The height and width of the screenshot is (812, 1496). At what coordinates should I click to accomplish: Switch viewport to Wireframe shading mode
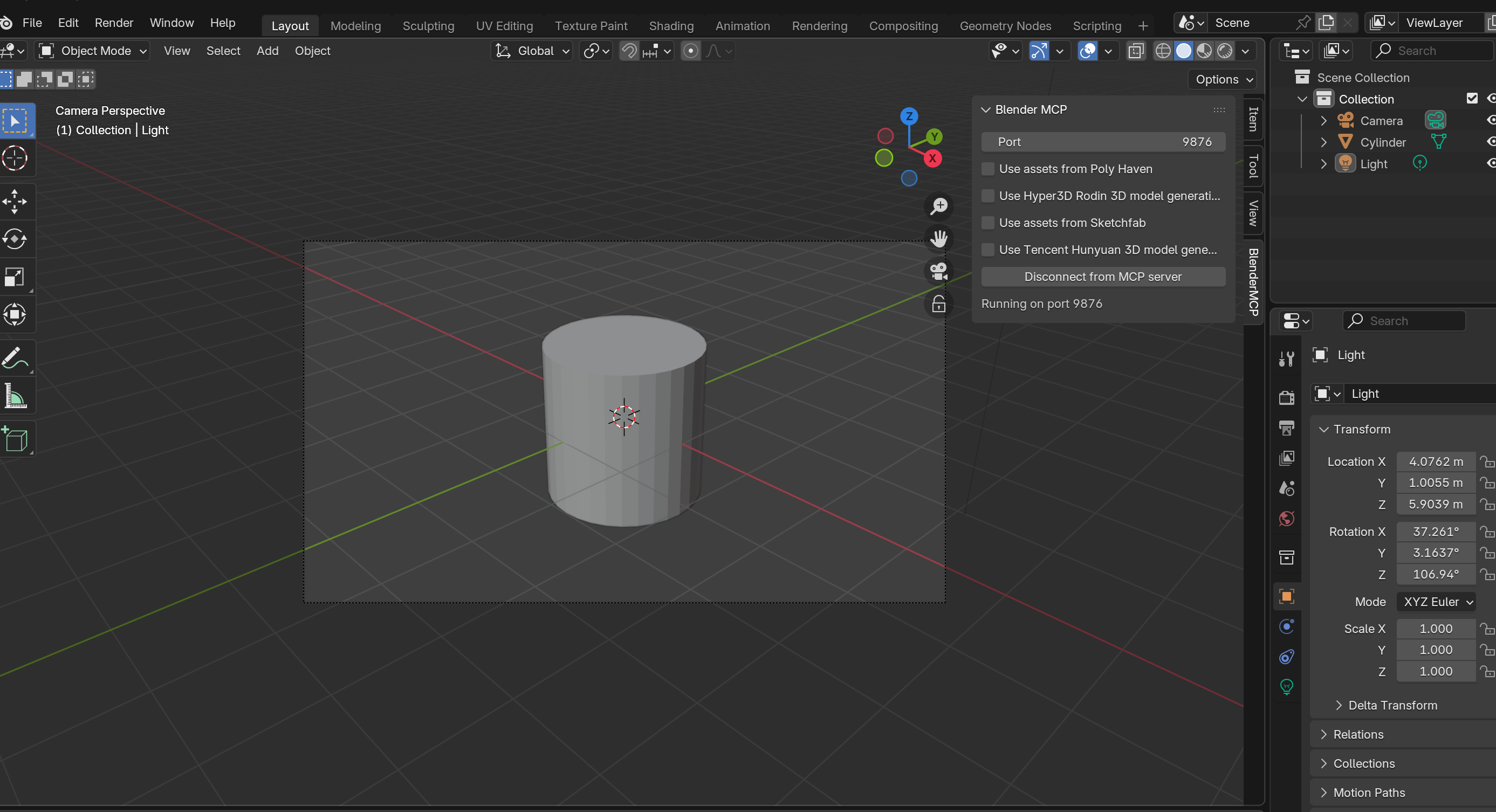1163,51
